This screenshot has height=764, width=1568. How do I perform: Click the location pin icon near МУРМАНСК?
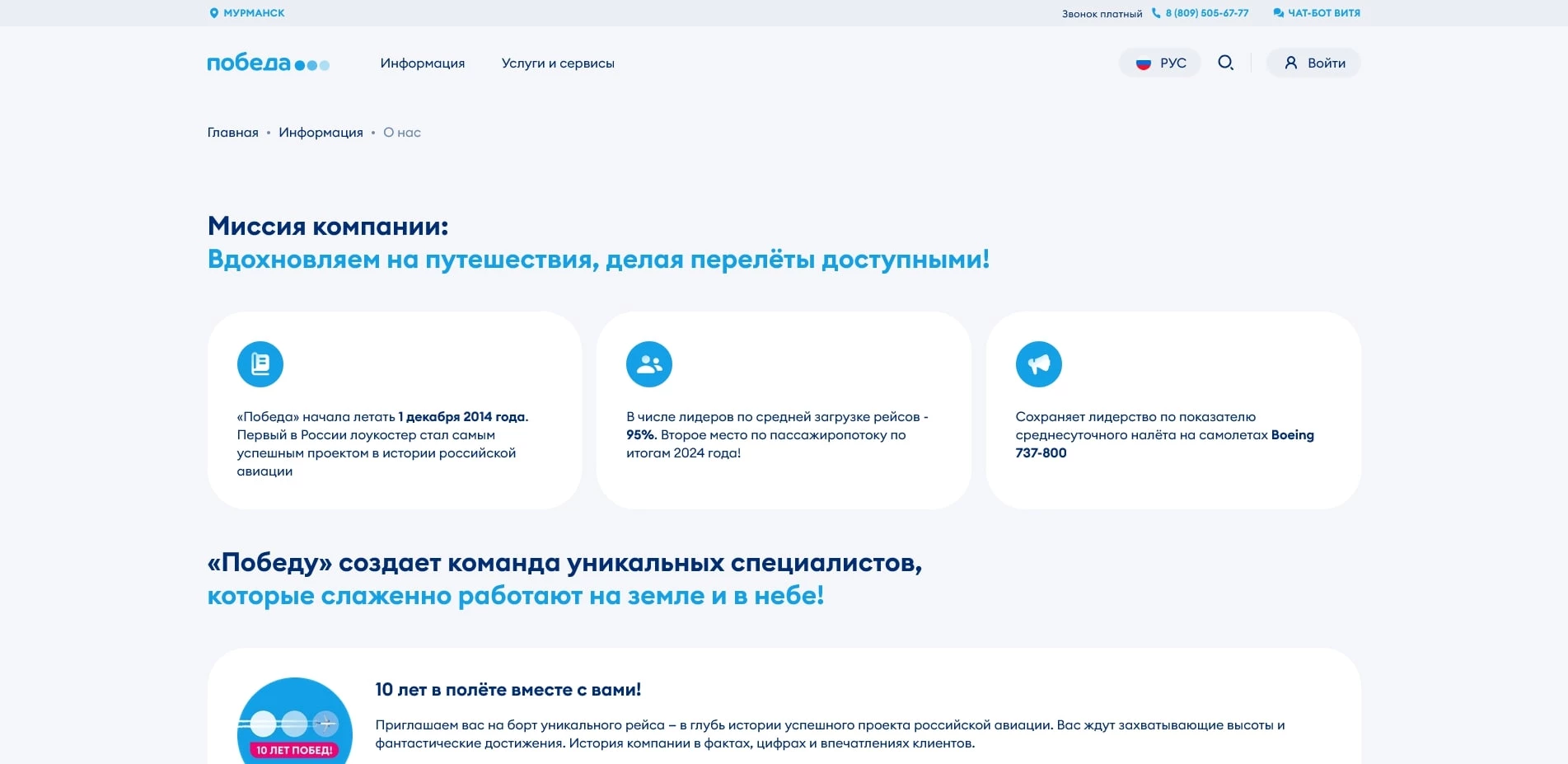[x=213, y=12]
